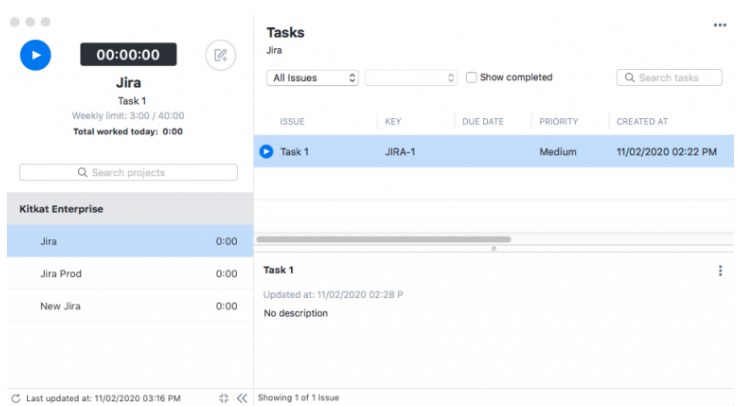737x406 pixels.
Task: Click the refresh icon next to Last updated
Action: click(15, 398)
